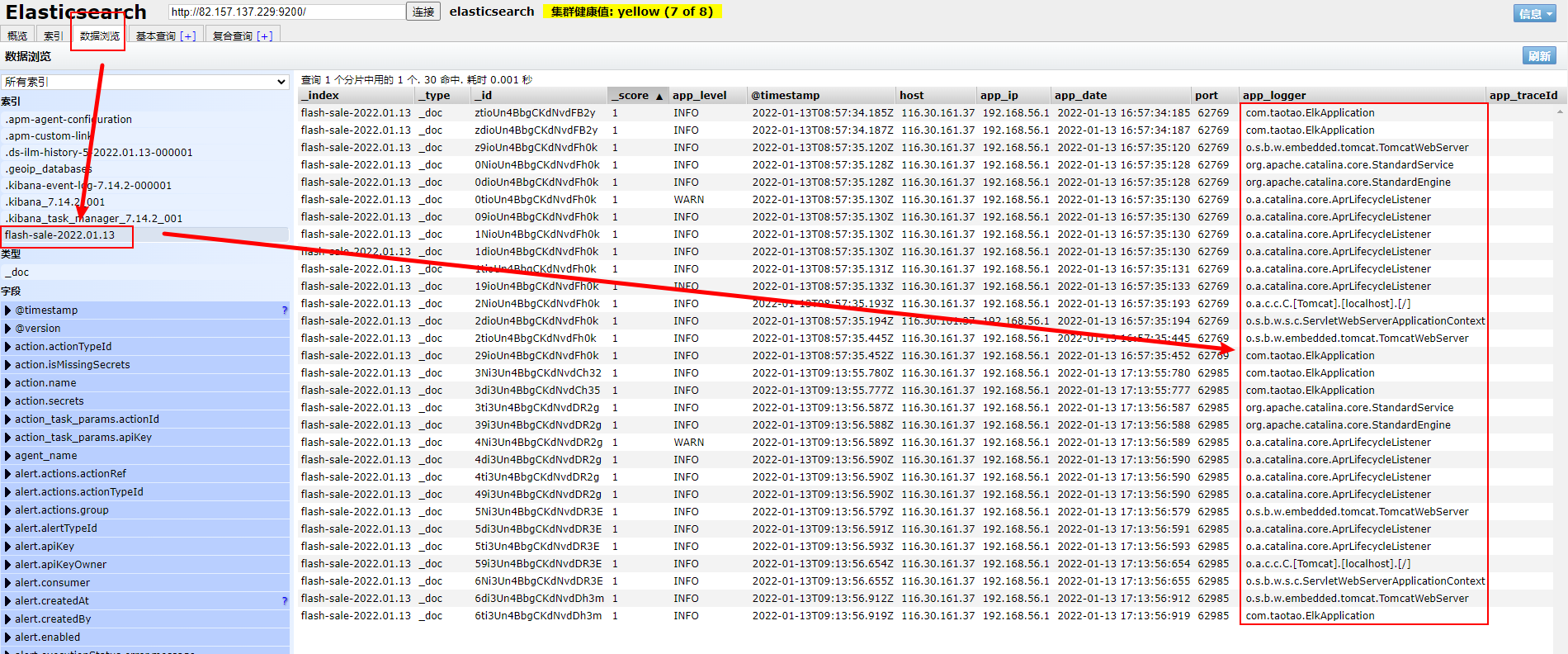Image resolution: width=1568 pixels, height=654 pixels.
Task: Click the help ? icon beside @timestamp
Action: pos(285,310)
